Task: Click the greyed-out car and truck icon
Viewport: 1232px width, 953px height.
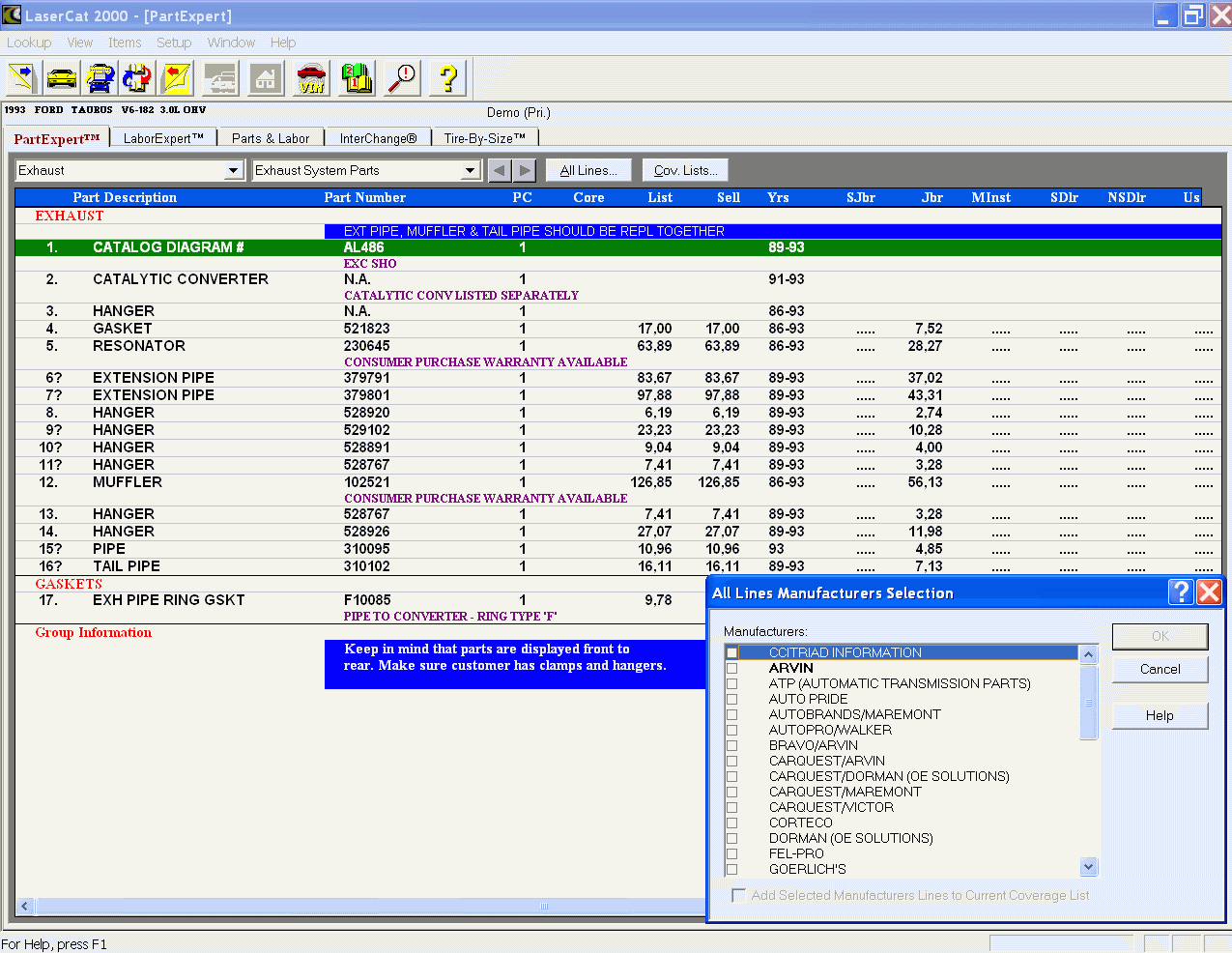Action: tap(221, 78)
